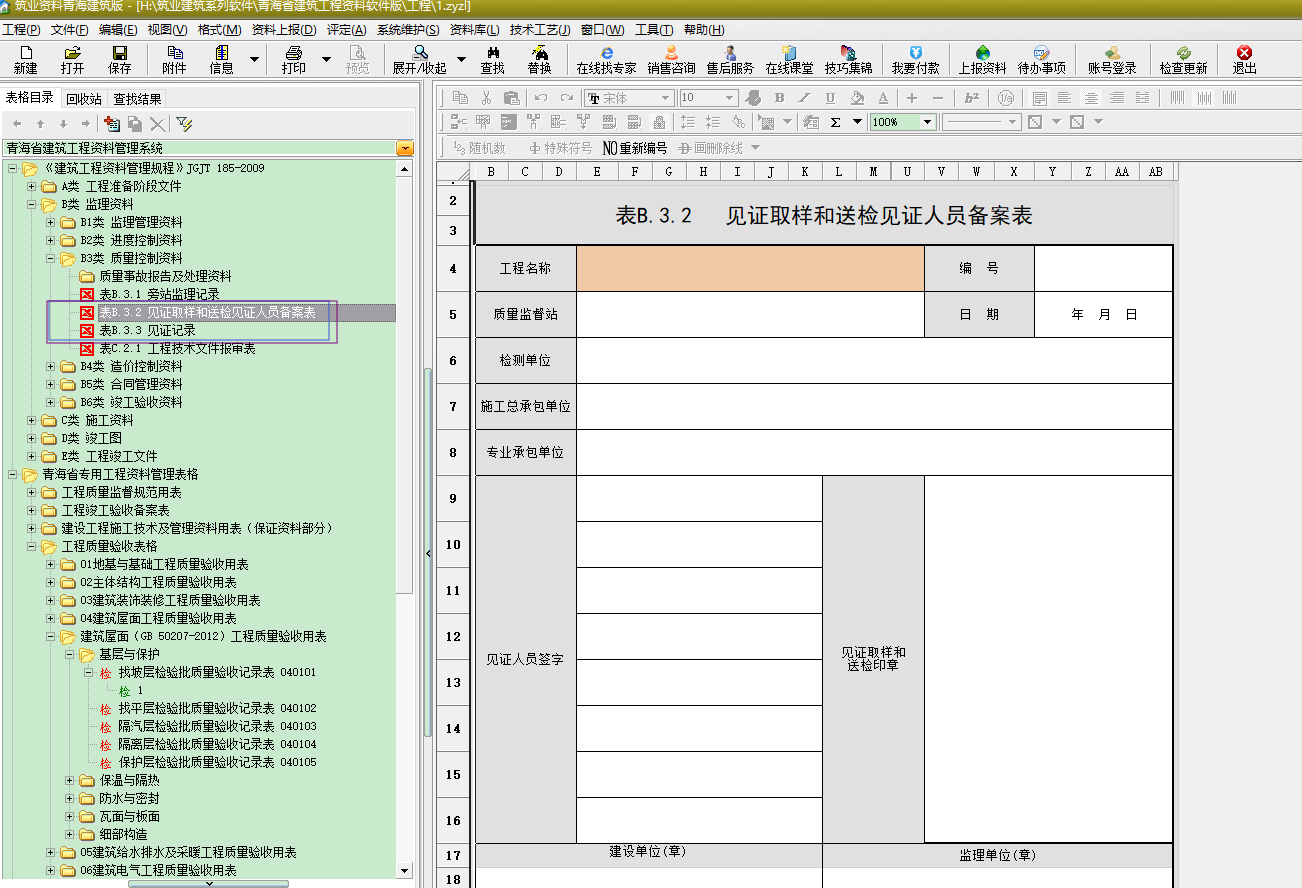
Task: Toggle superscript b² formatting
Action: [x=971, y=98]
